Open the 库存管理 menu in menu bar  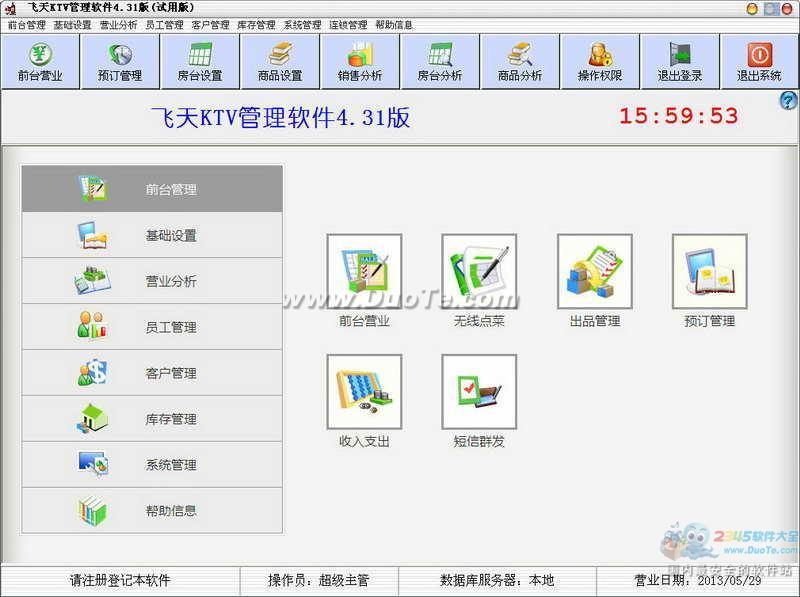tap(256, 25)
